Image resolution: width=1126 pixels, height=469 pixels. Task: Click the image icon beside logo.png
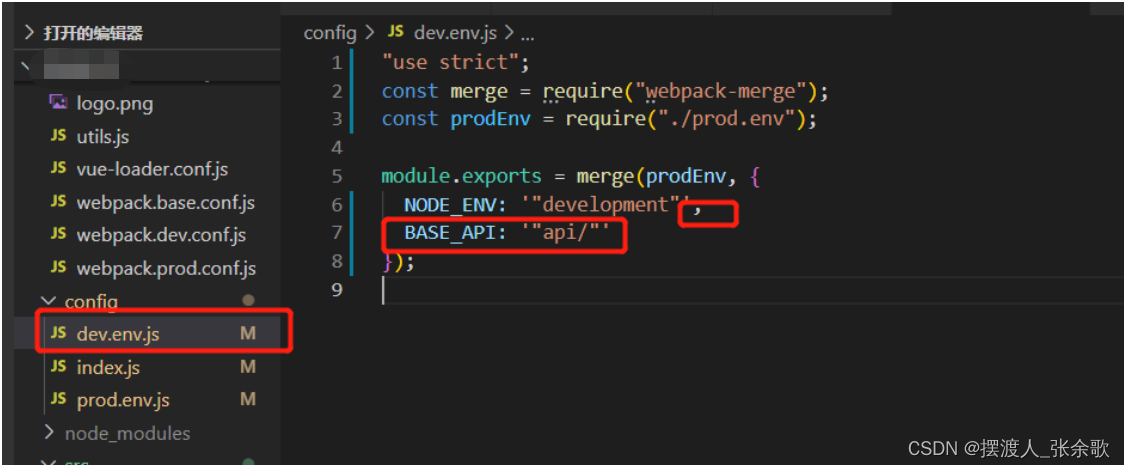(x=58, y=102)
